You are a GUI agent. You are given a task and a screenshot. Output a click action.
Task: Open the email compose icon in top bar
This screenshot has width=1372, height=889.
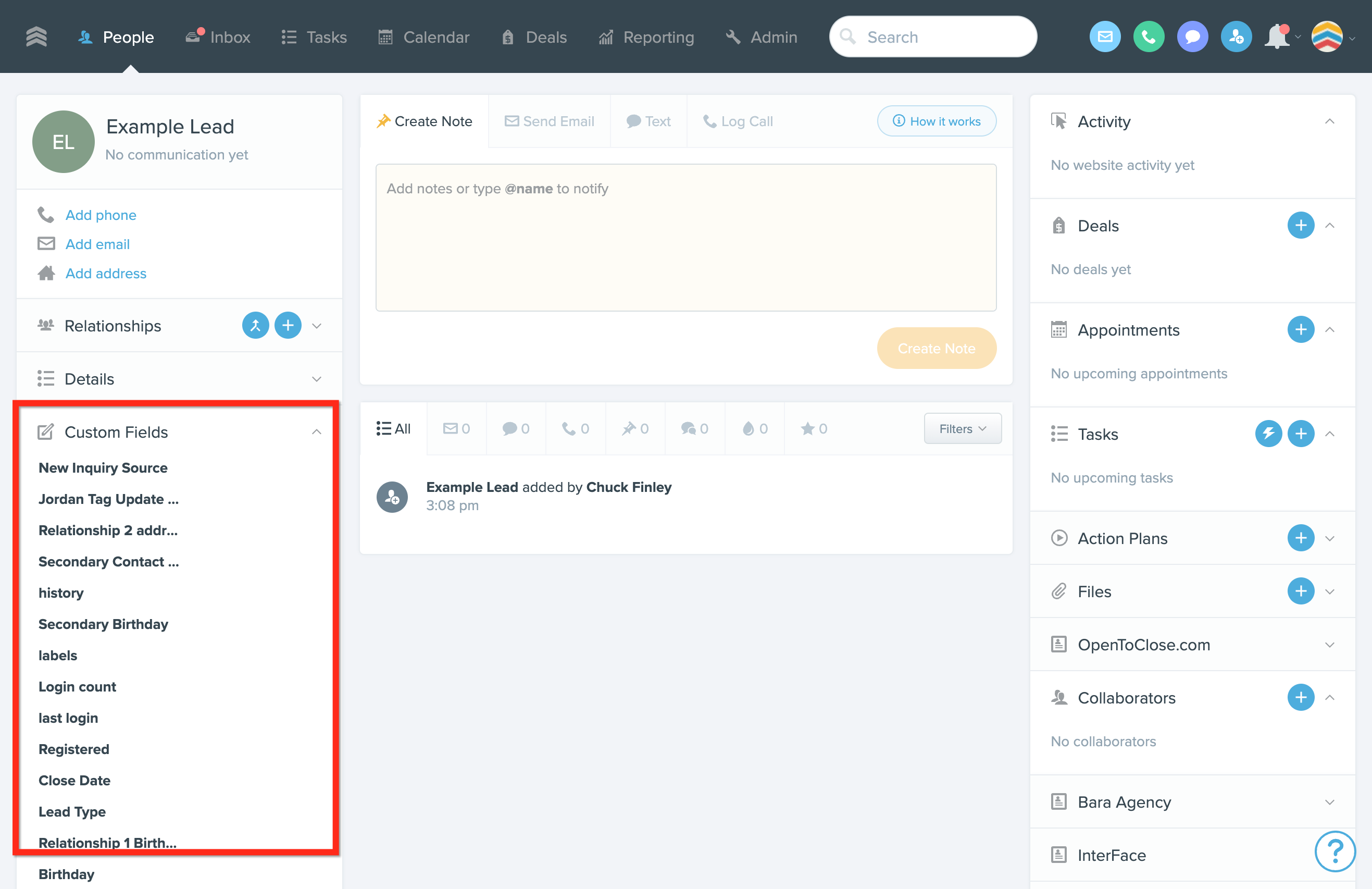(x=1105, y=36)
